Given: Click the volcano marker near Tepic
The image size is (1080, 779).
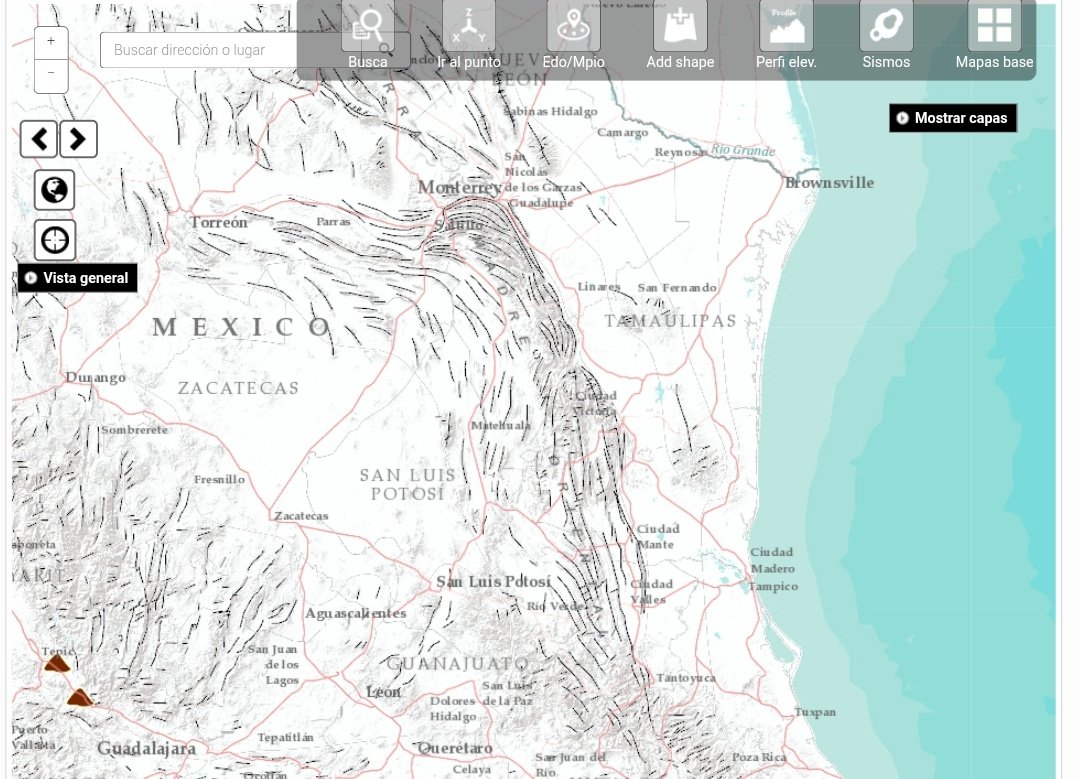Looking at the screenshot, I should tap(56, 663).
